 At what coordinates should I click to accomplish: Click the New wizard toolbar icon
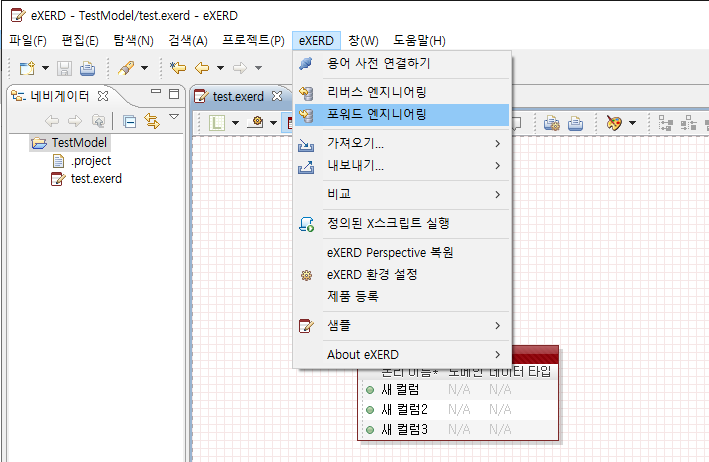[27, 68]
